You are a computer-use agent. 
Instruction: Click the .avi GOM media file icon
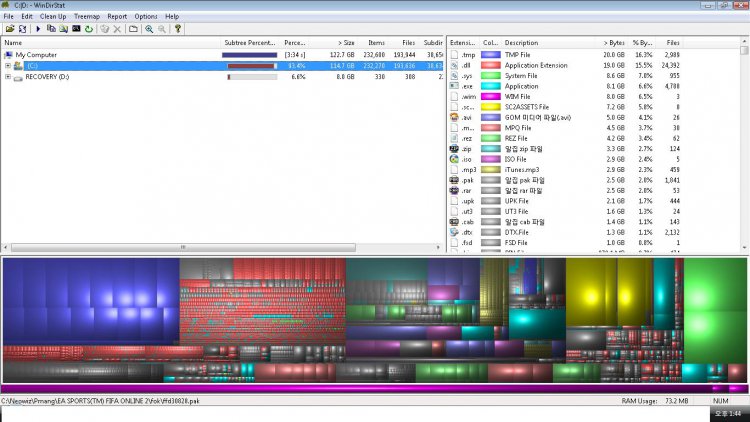point(454,117)
